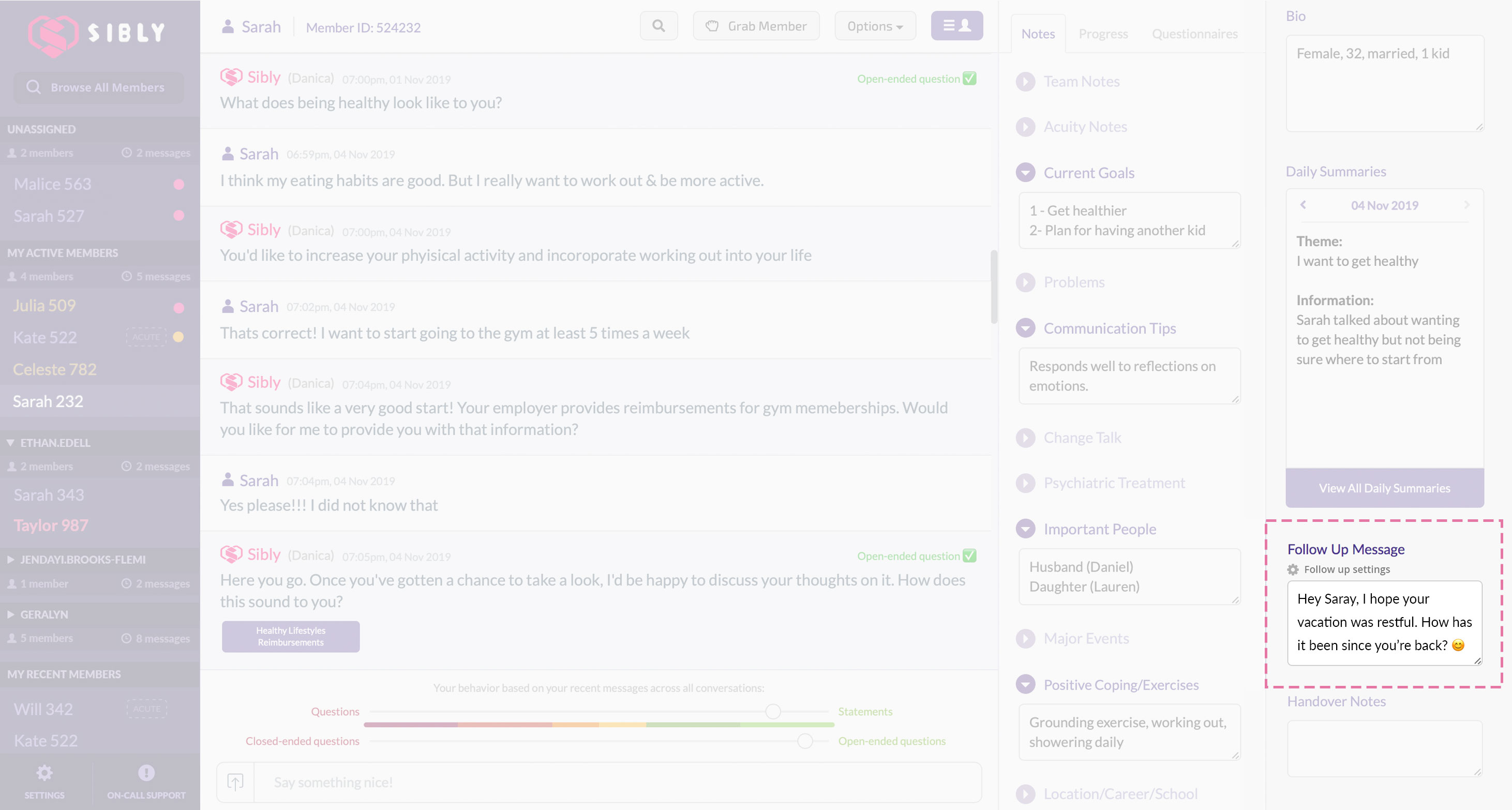Image resolution: width=1512 pixels, height=810 pixels.
Task: Click the upload attachment icon beside message box
Action: click(235, 782)
